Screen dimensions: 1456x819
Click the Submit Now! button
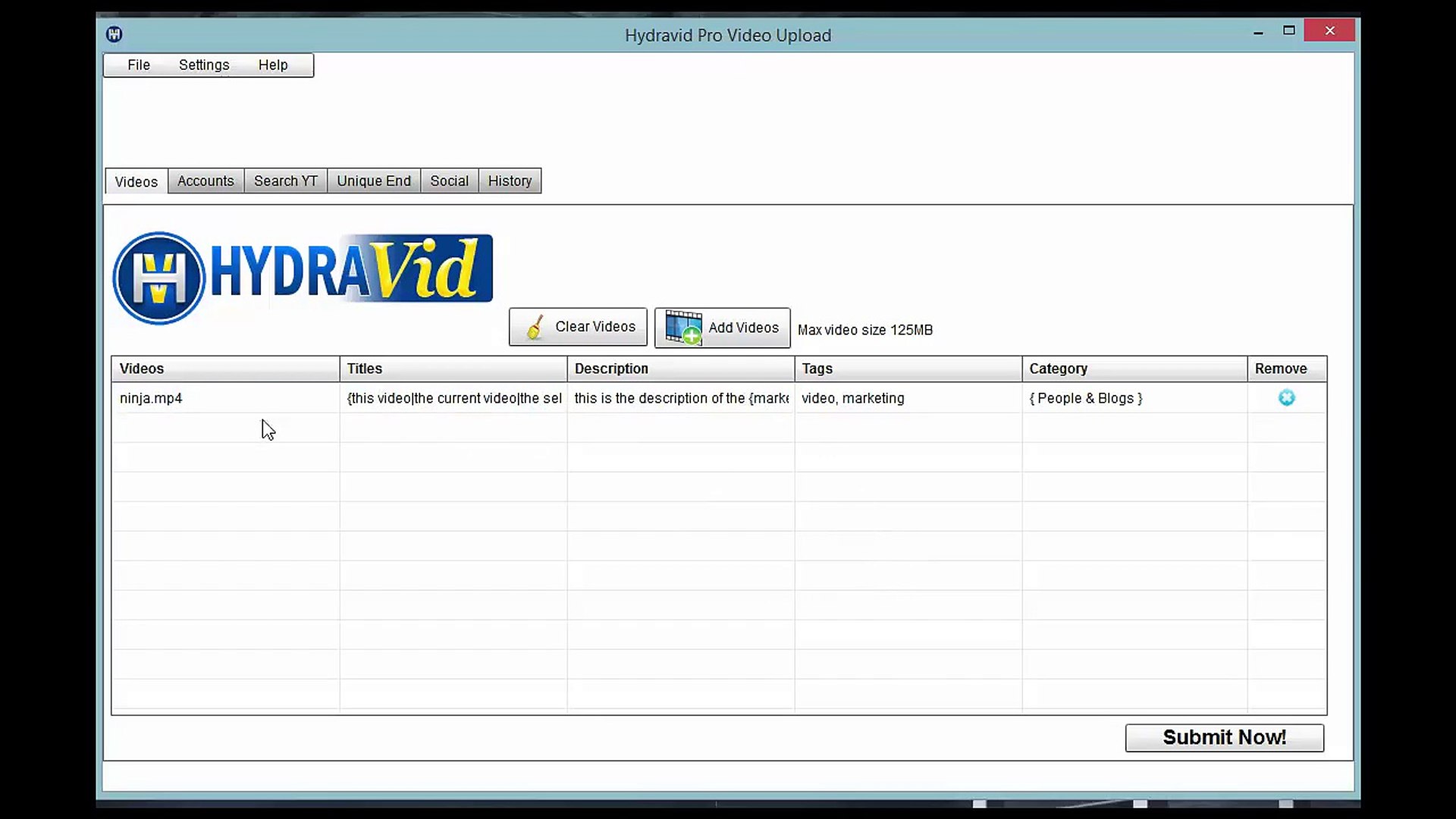[x=1224, y=737]
